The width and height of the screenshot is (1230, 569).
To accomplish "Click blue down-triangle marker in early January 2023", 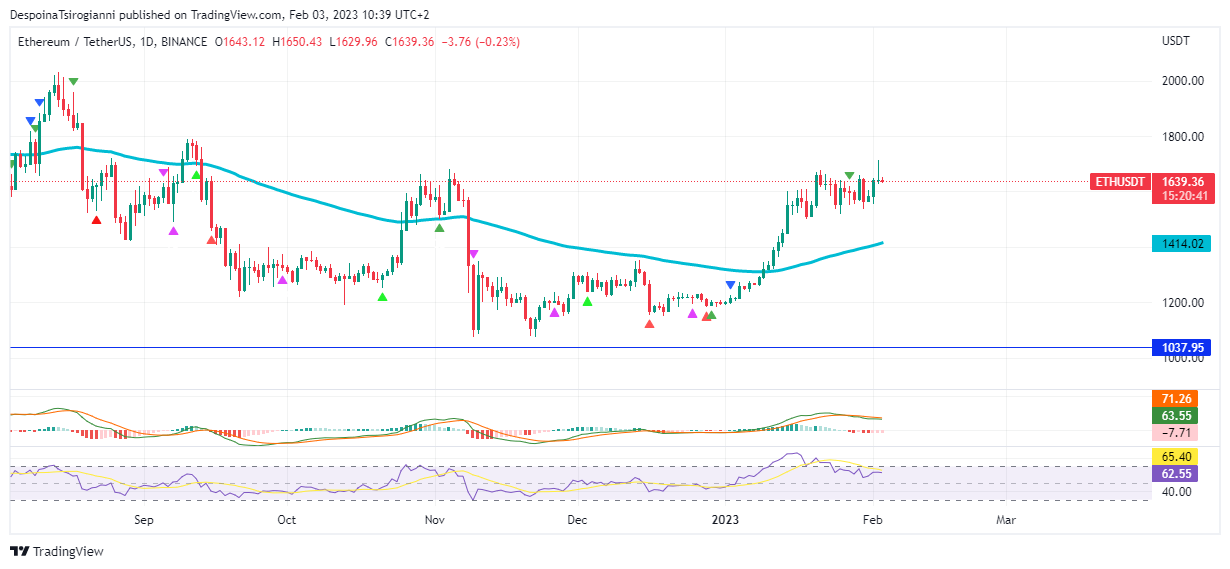I will [x=731, y=286].
